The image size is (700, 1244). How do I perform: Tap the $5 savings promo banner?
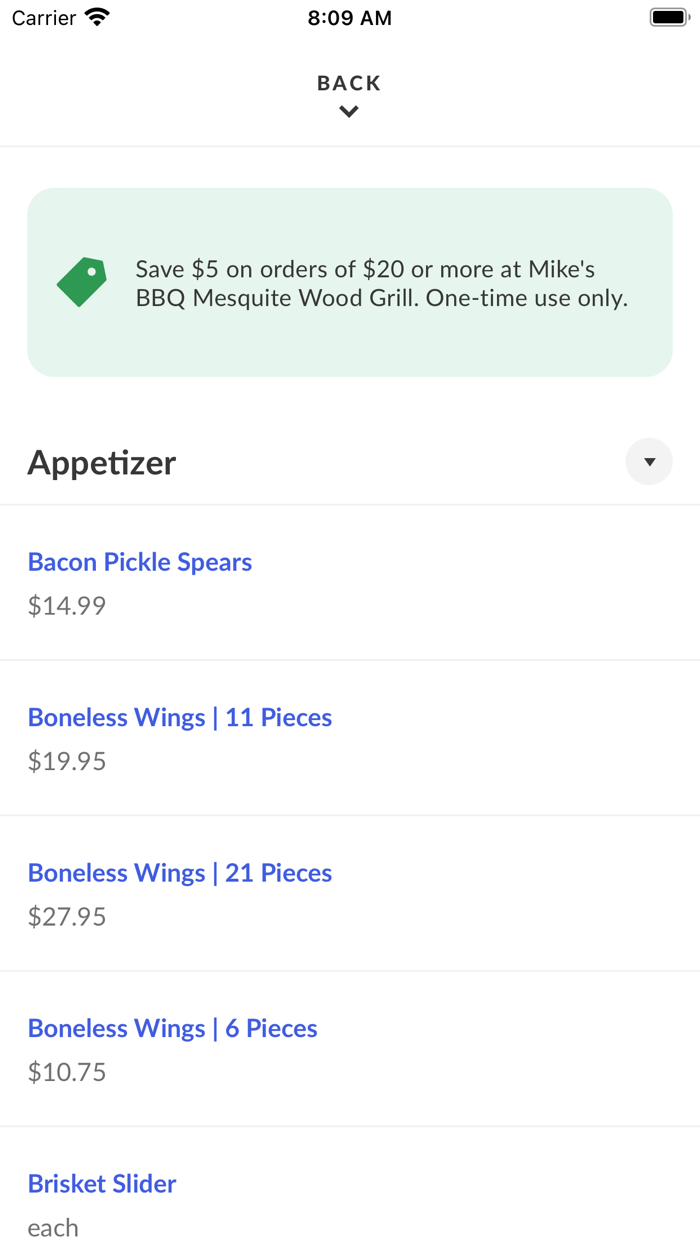coord(349,282)
